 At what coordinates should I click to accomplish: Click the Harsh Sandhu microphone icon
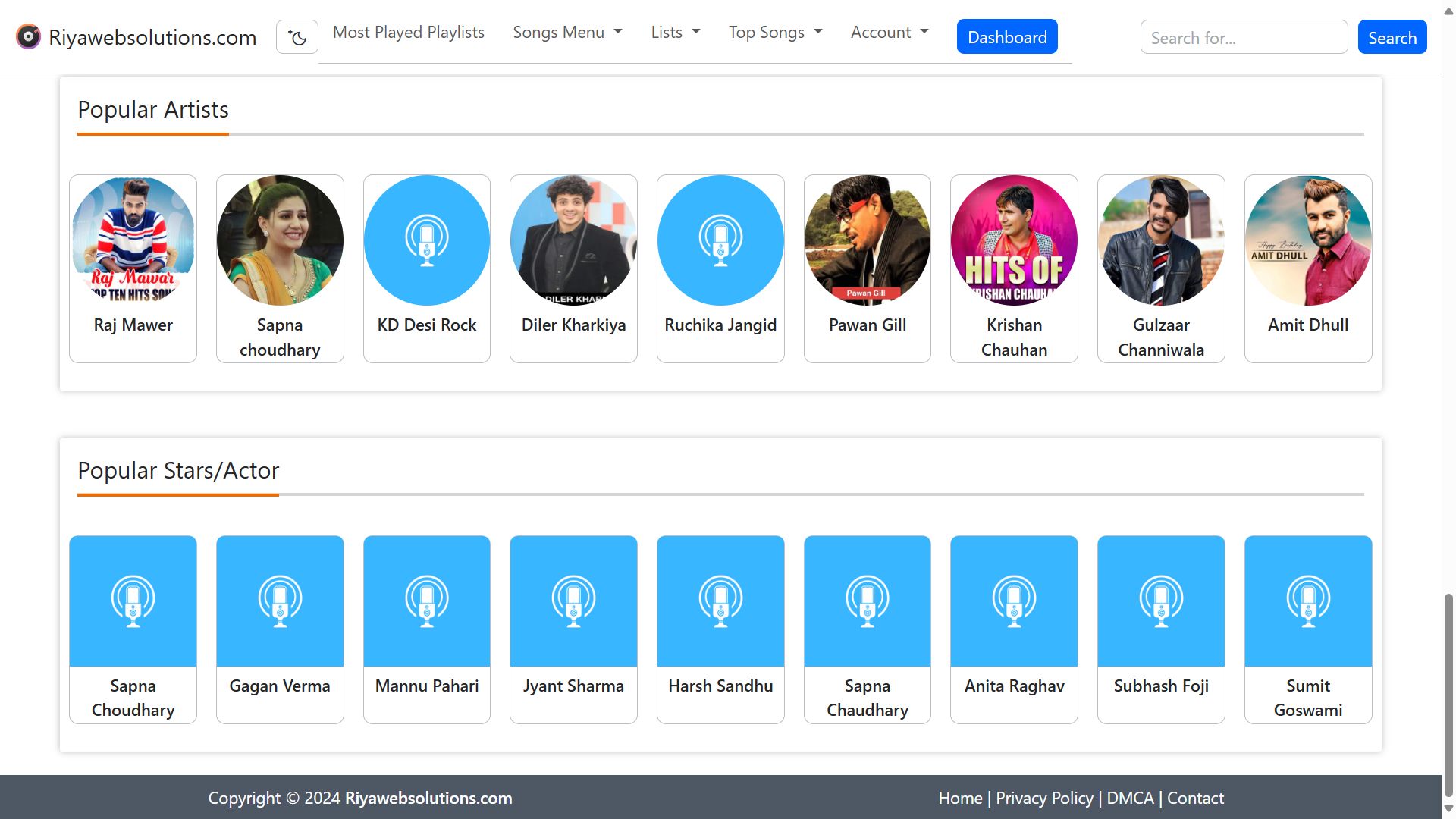[720, 601]
